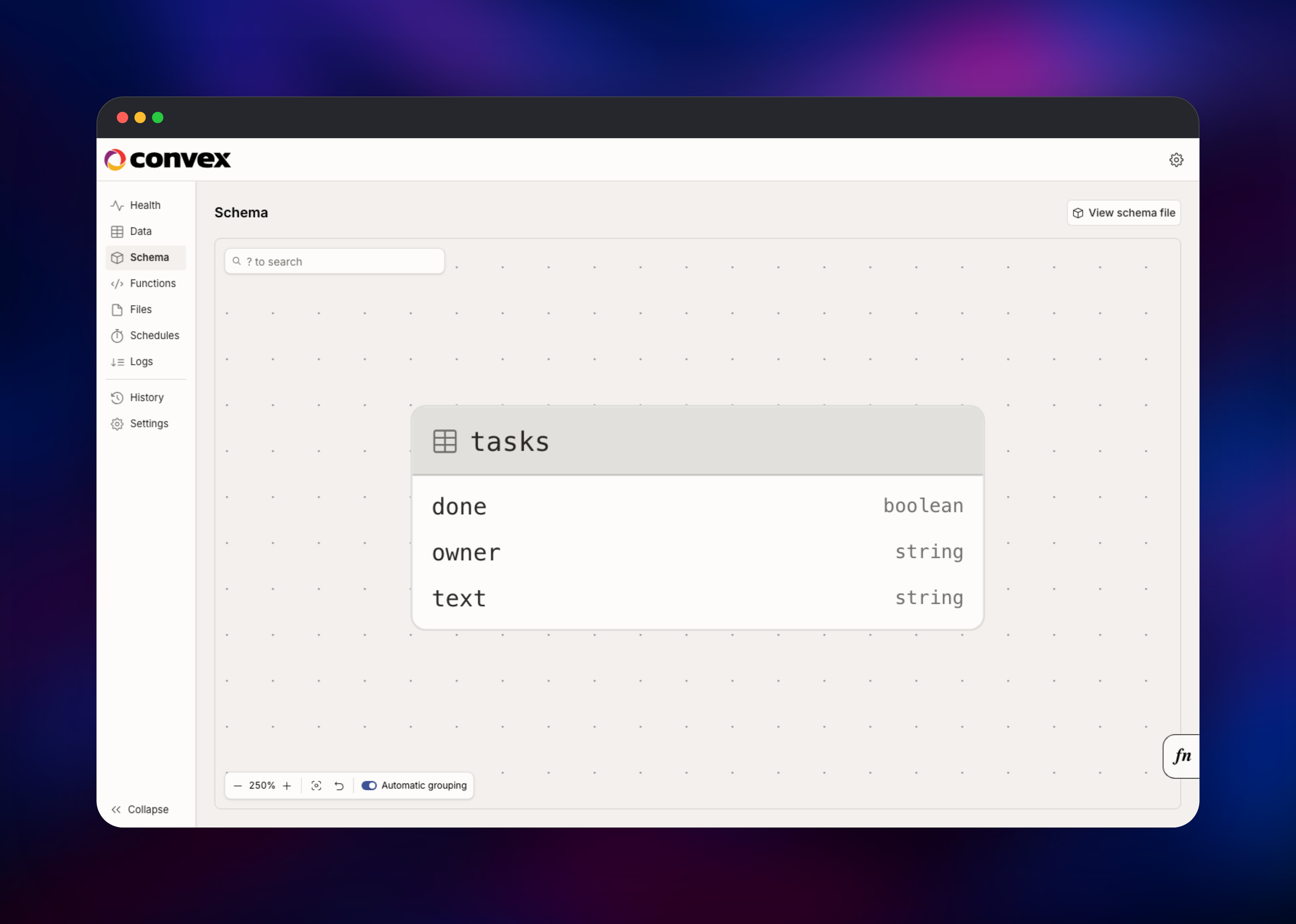Toggle Automatic grouping switch
This screenshot has width=1296, height=924.
[x=369, y=786]
